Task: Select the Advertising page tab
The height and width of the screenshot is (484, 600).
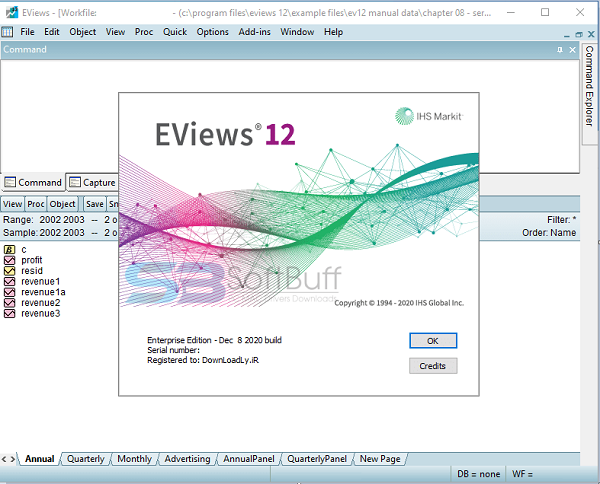Action: click(188, 459)
